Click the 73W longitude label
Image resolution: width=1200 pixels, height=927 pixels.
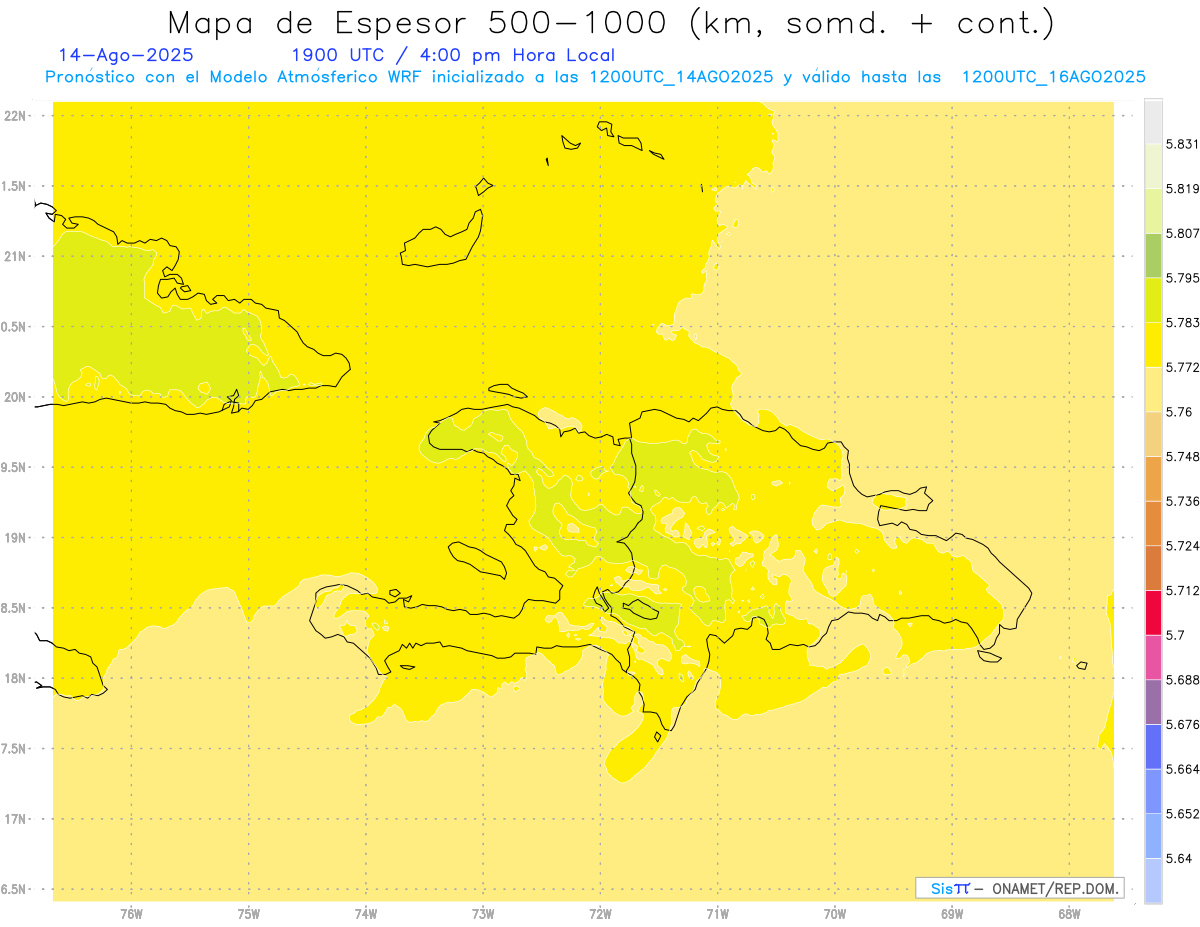pyautogui.click(x=483, y=914)
